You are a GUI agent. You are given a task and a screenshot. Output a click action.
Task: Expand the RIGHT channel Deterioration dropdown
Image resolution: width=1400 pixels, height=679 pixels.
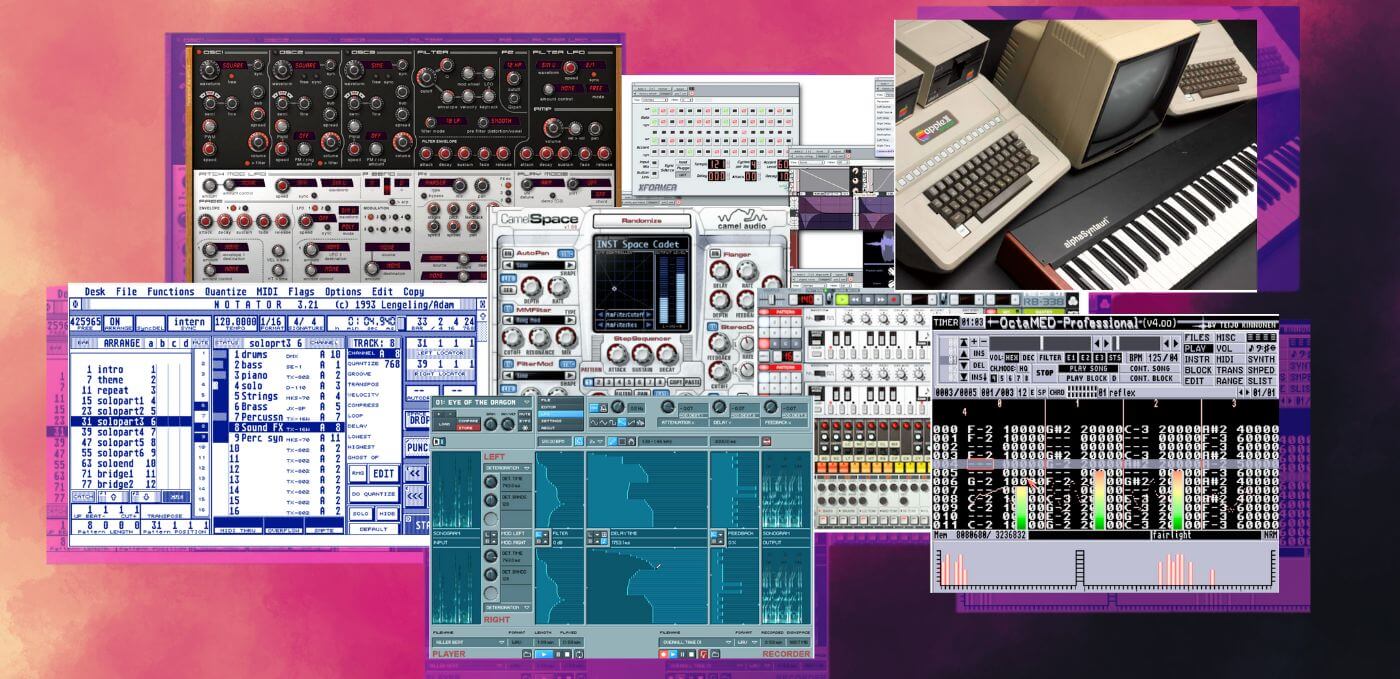pyautogui.click(x=507, y=607)
